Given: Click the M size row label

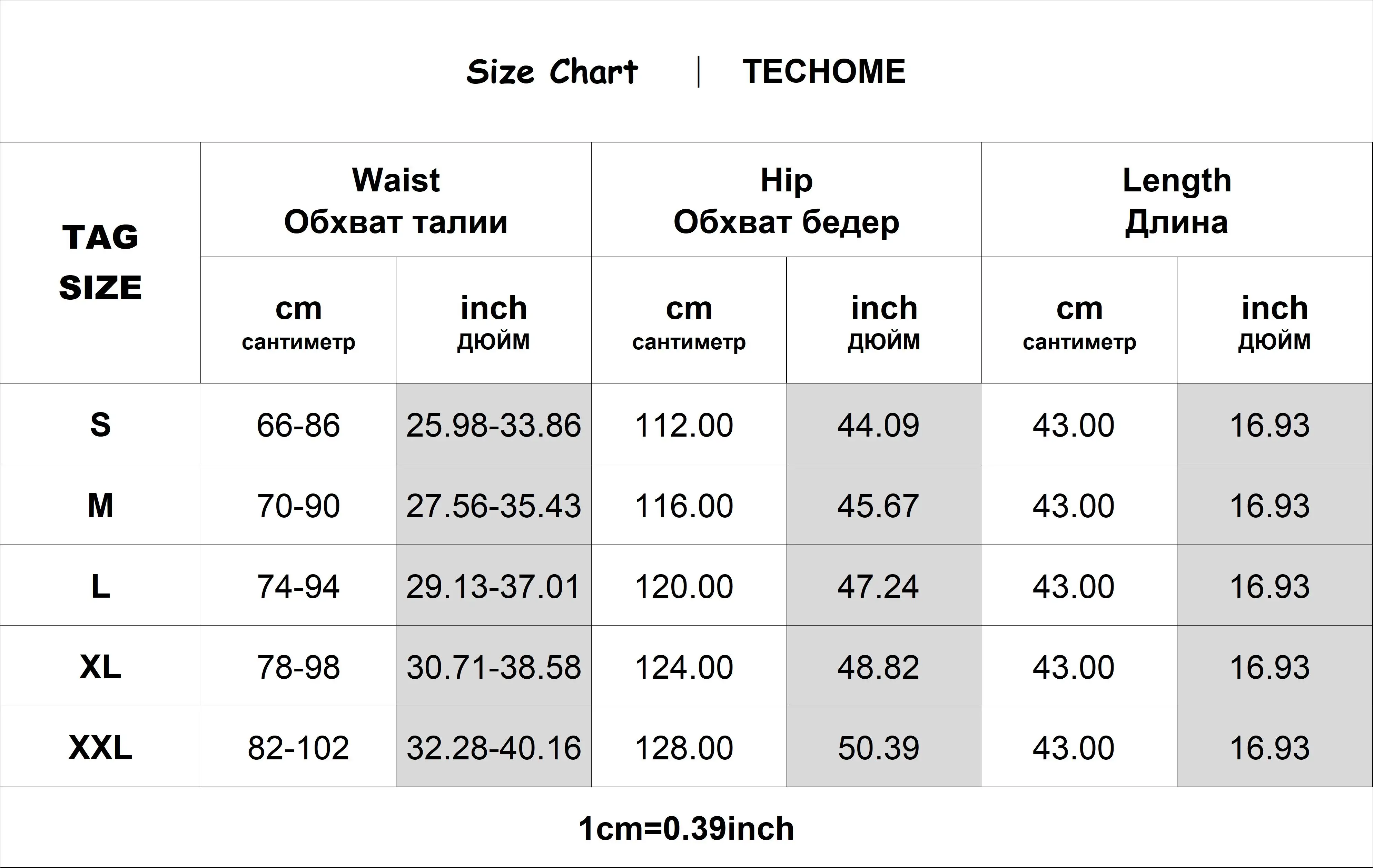Looking at the screenshot, I should click(x=100, y=505).
